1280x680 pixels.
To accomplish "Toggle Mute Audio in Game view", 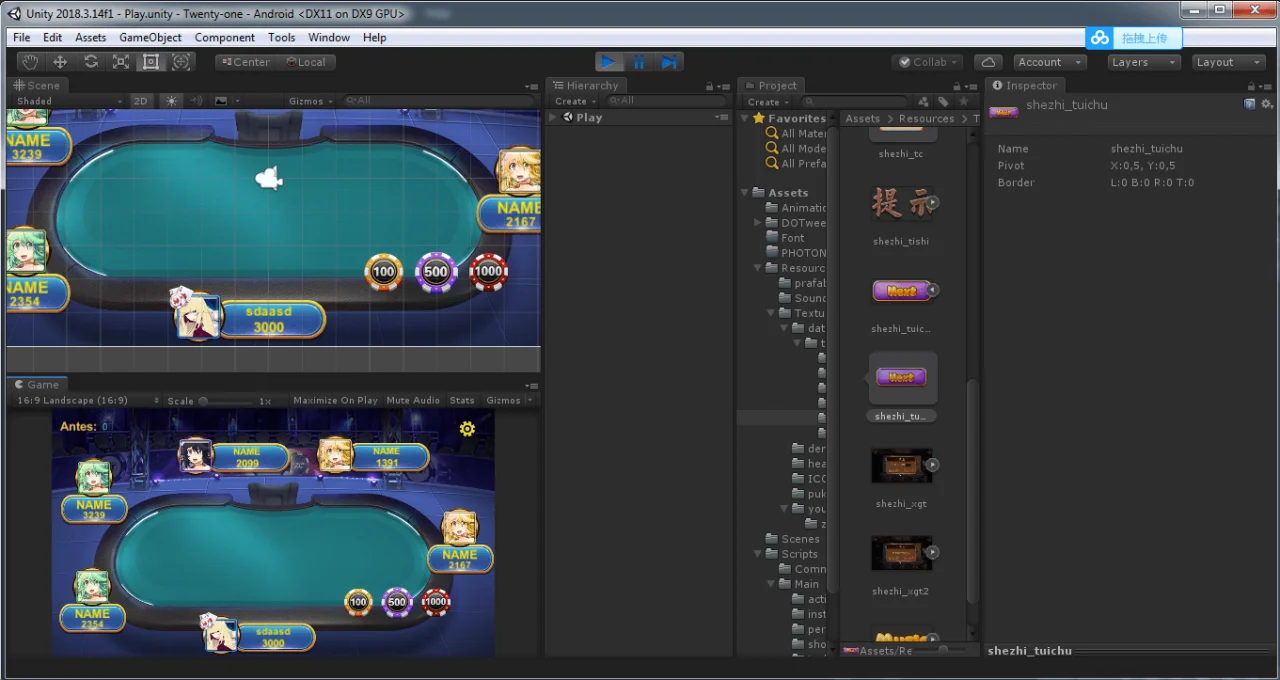I will tap(413, 401).
